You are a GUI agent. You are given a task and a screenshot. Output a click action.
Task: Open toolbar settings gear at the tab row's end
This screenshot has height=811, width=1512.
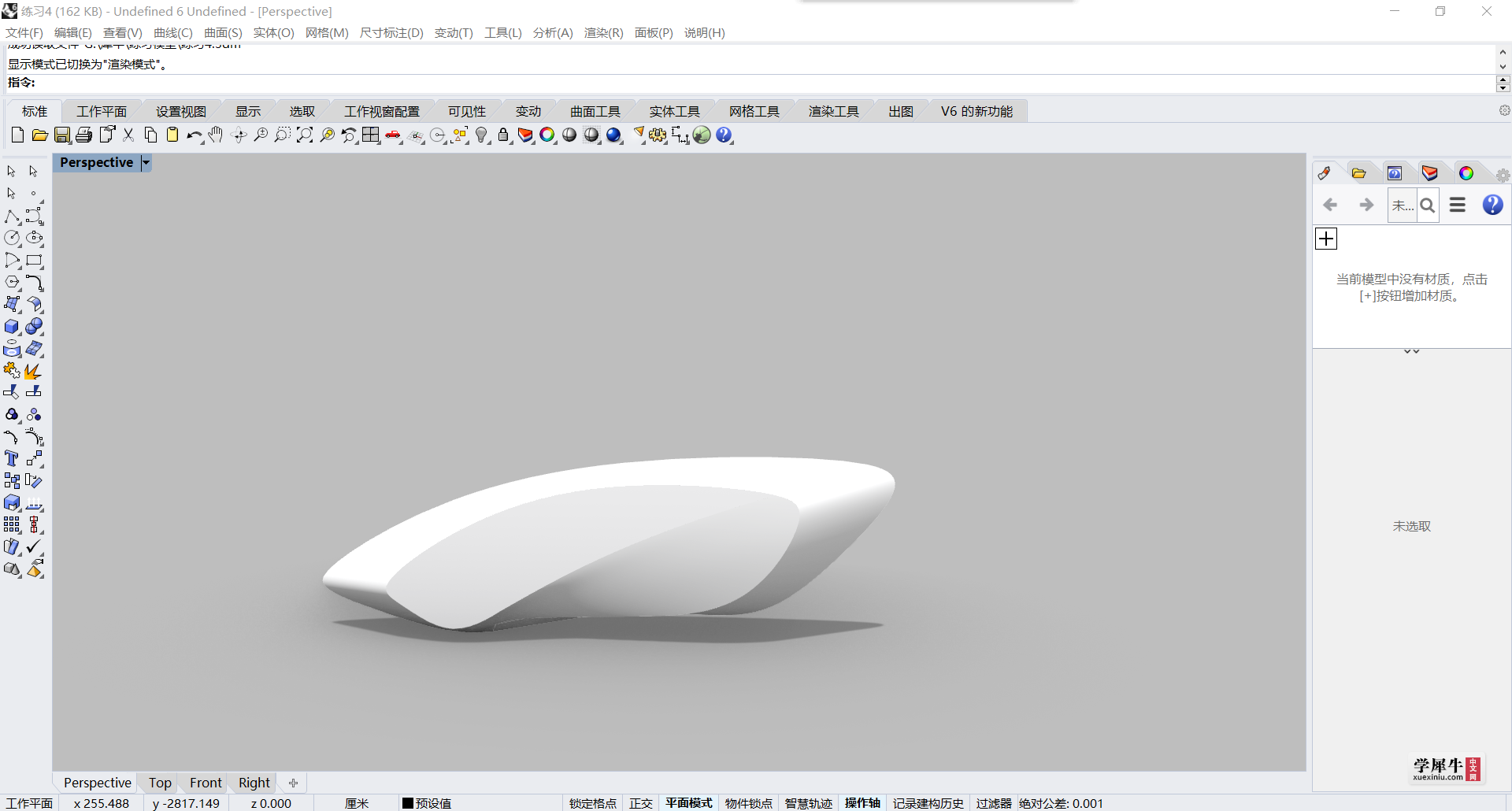tap(1504, 111)
